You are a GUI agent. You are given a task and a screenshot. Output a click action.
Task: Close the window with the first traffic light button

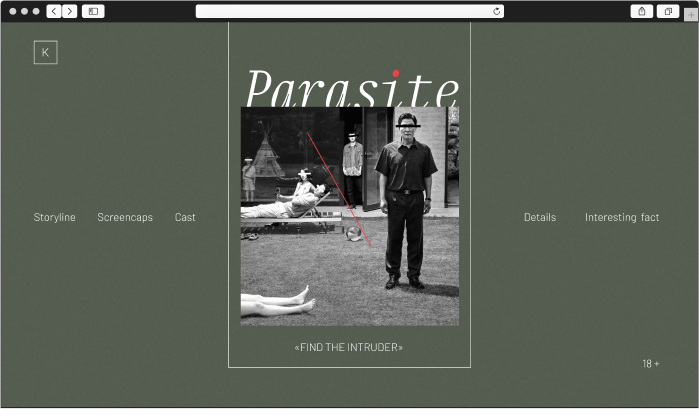click(13, 11)
